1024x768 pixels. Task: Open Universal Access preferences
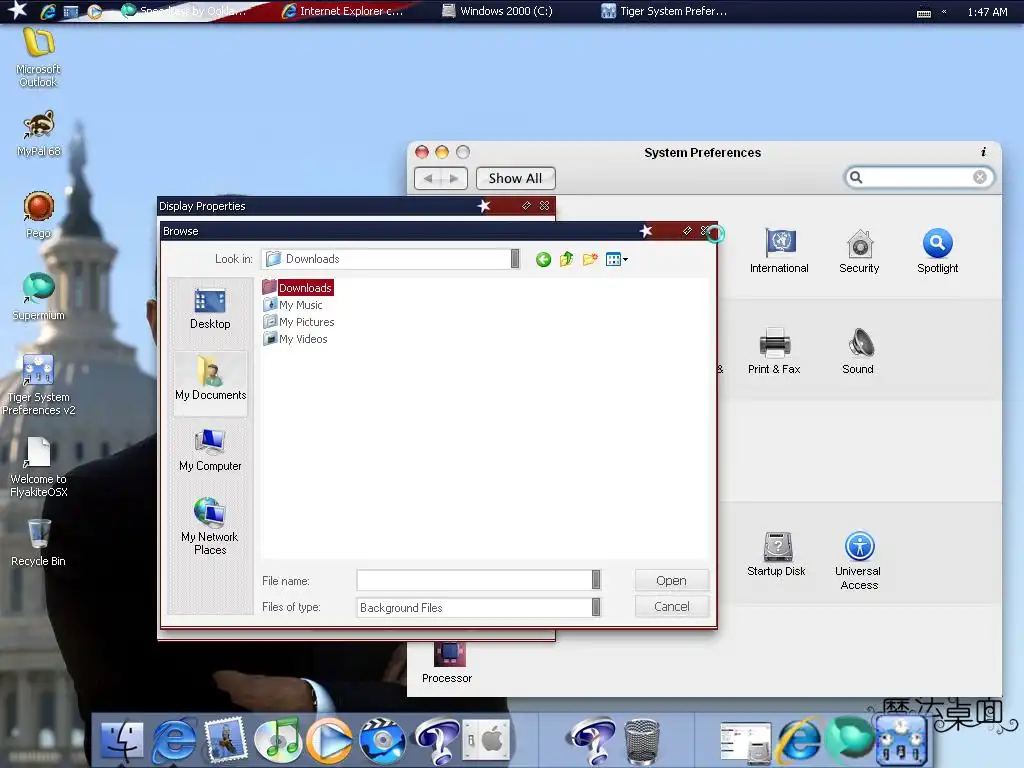pos(859,560)
